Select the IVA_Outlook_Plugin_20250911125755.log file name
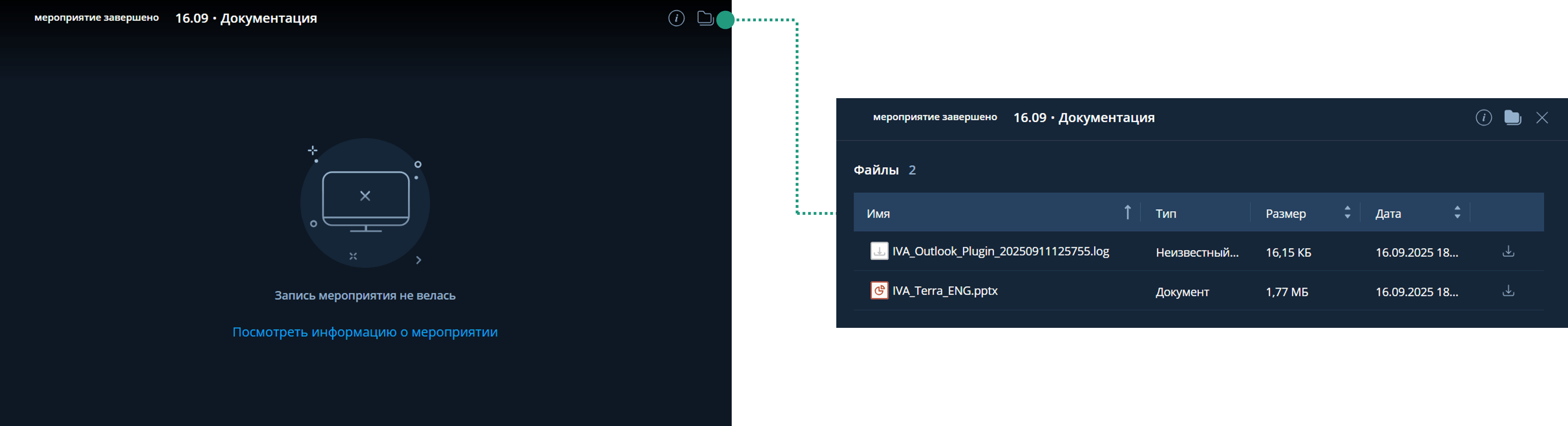The width and height of the screenshot is (1568, 426). 1000,251
